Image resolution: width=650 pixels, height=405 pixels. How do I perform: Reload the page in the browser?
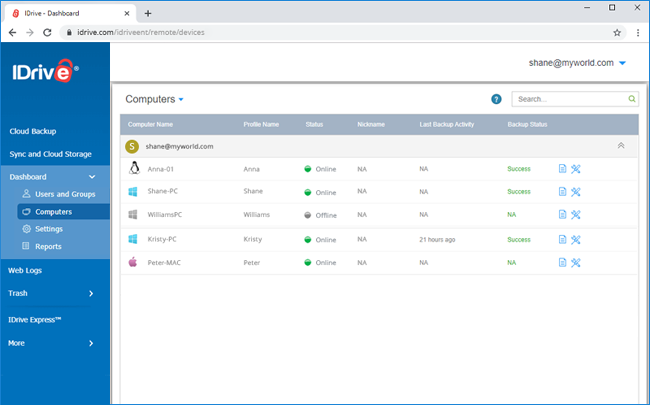coord(47,32)
